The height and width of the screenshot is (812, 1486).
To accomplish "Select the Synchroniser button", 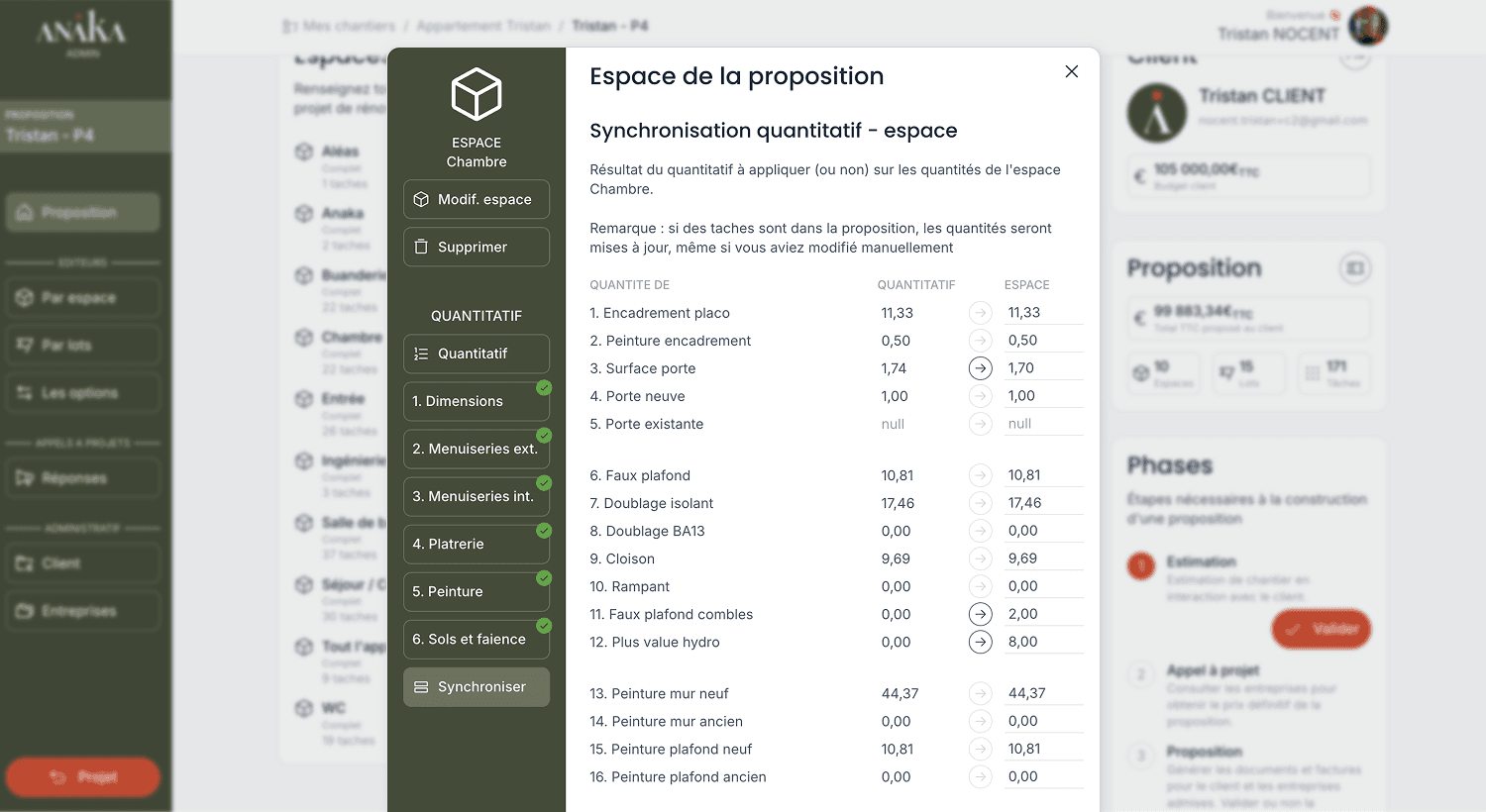I will click(477, 686).
